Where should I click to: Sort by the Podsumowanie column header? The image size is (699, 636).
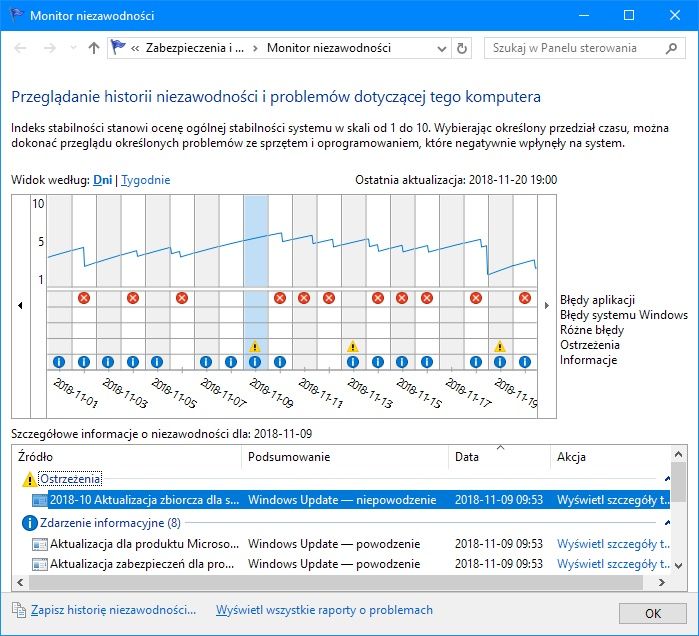point(345,457)
